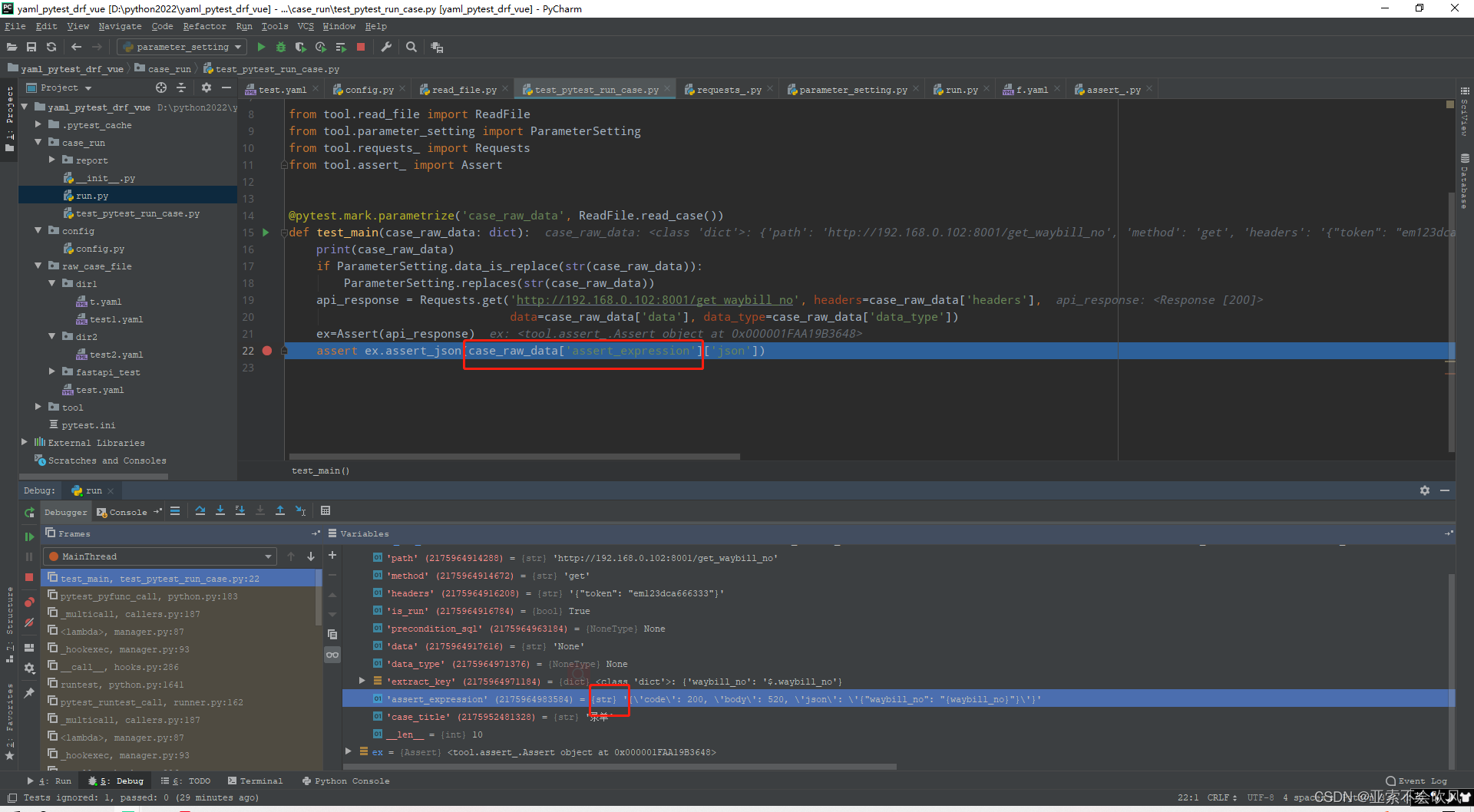Toggle the breakpoint on line 22
This screenshot has height=812, width=1474.
click(x=267, y=351)
